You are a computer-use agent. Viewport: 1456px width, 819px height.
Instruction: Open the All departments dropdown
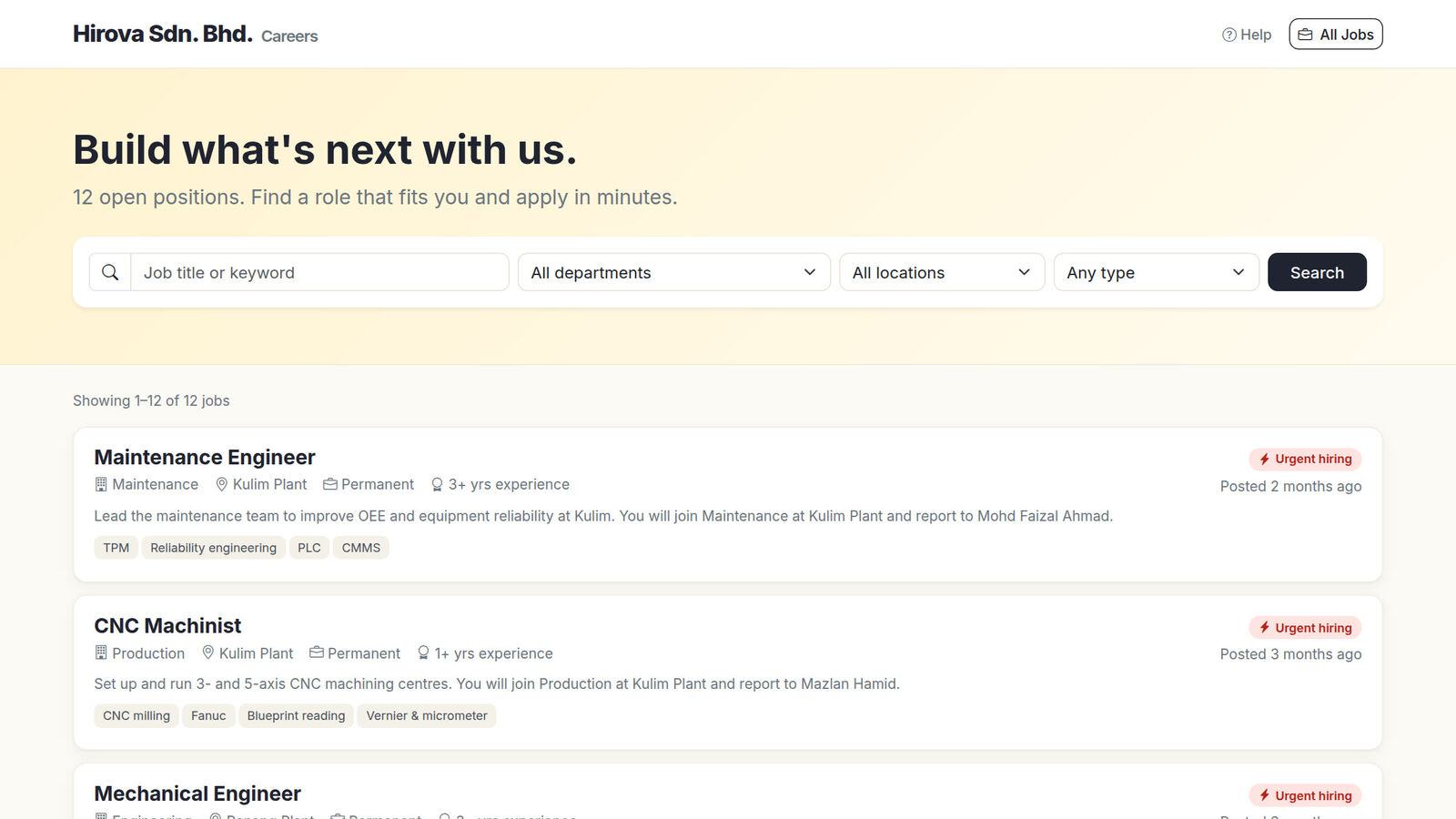pos(674,272)
